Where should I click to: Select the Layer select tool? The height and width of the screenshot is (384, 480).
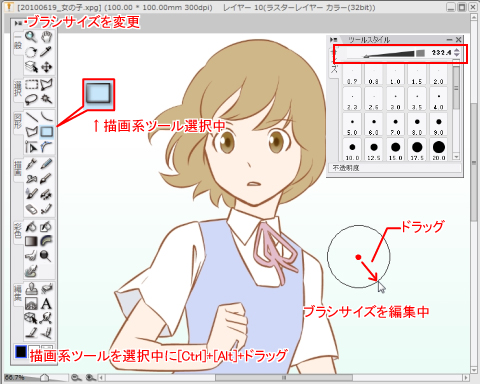coord(31,67)
